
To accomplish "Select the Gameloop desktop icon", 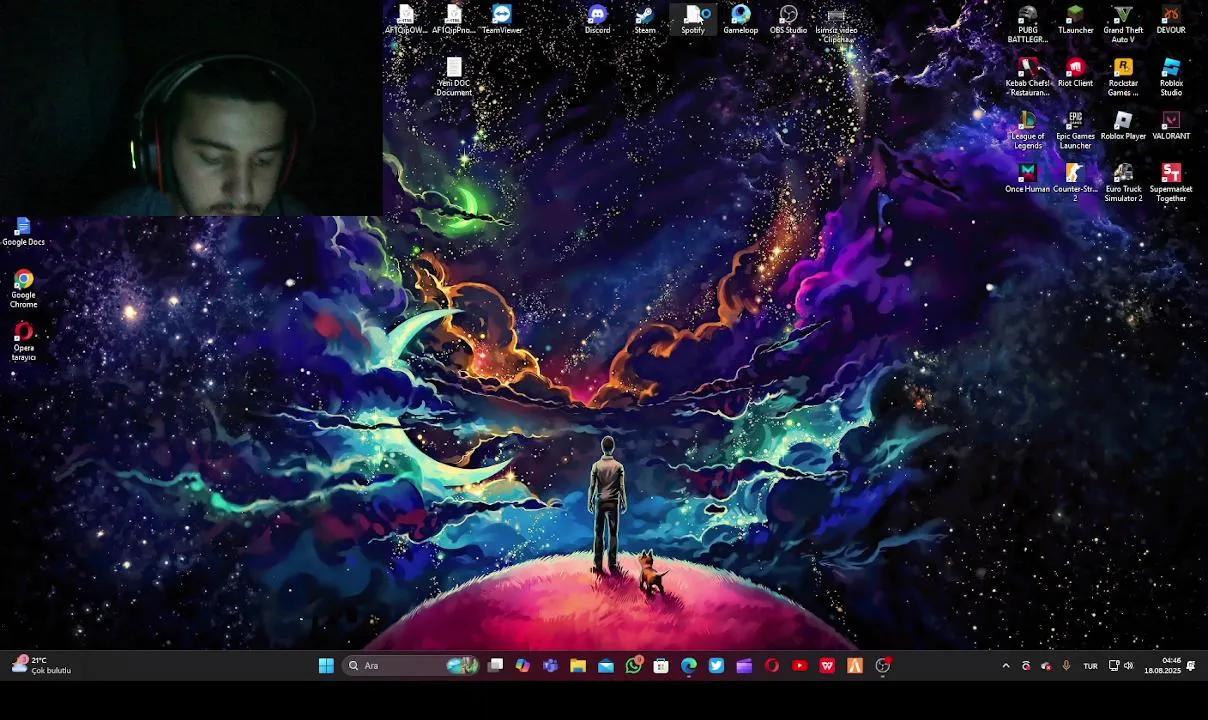I will click(740, 19).
